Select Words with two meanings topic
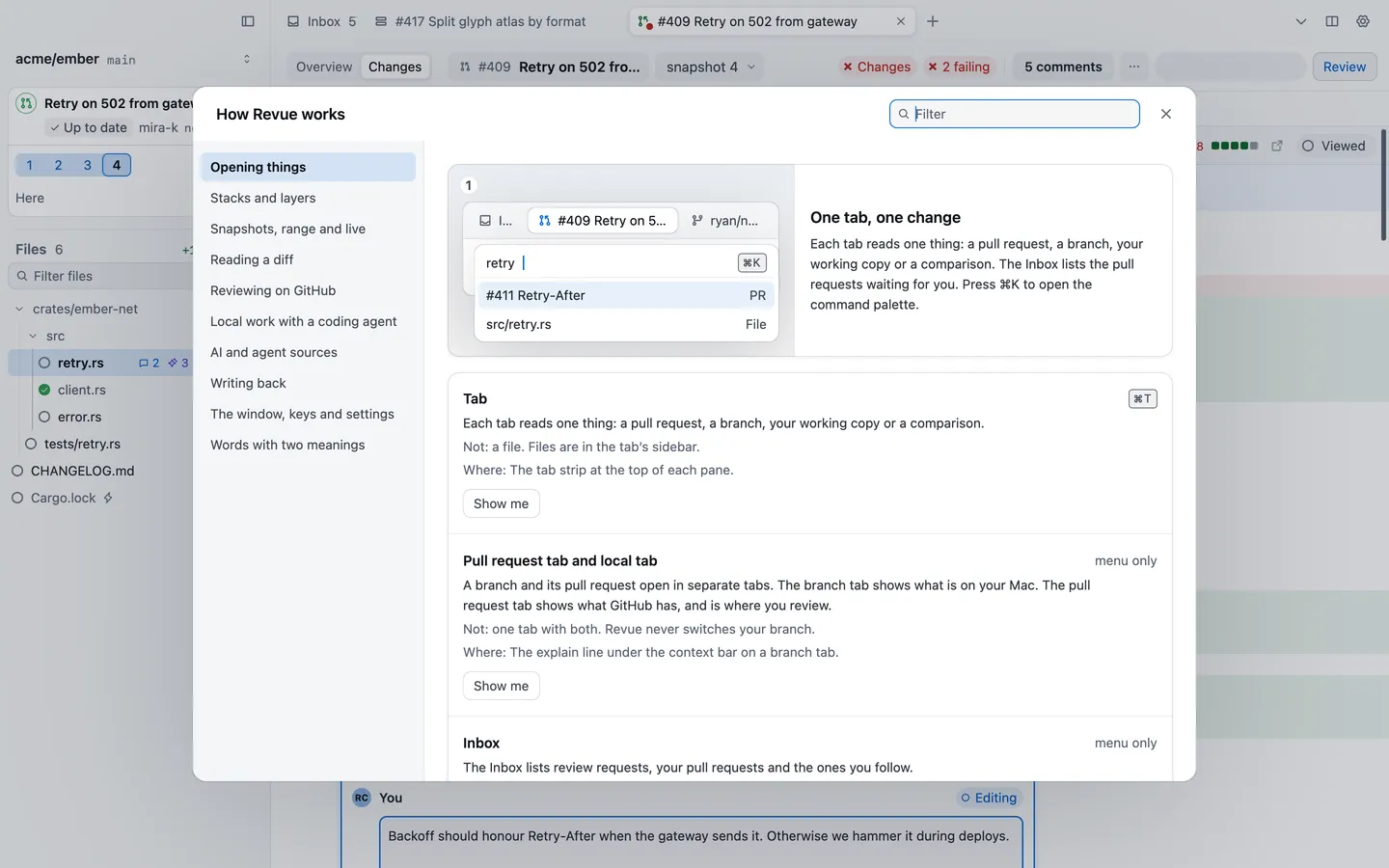 click(x=308, y=445)
